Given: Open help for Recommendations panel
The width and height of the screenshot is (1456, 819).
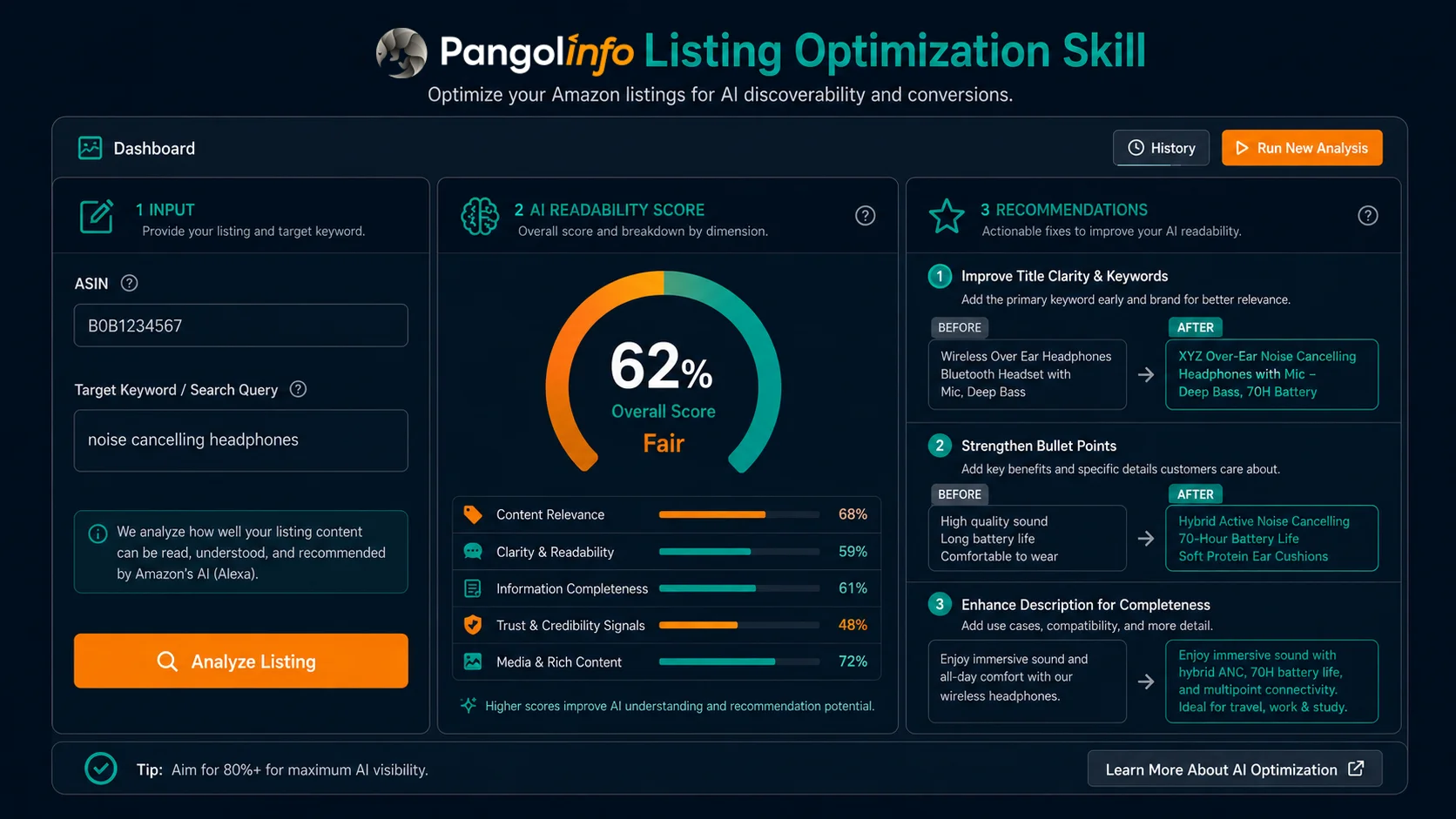Looking at the screenshot, I should point(1368,216).
